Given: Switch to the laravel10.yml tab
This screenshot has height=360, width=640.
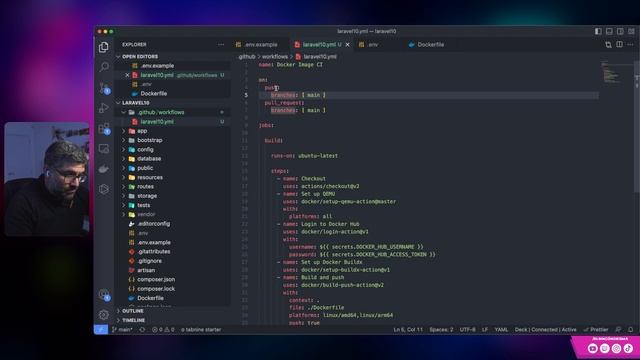Looking at the screenshot, I should (x=319, y=44).
